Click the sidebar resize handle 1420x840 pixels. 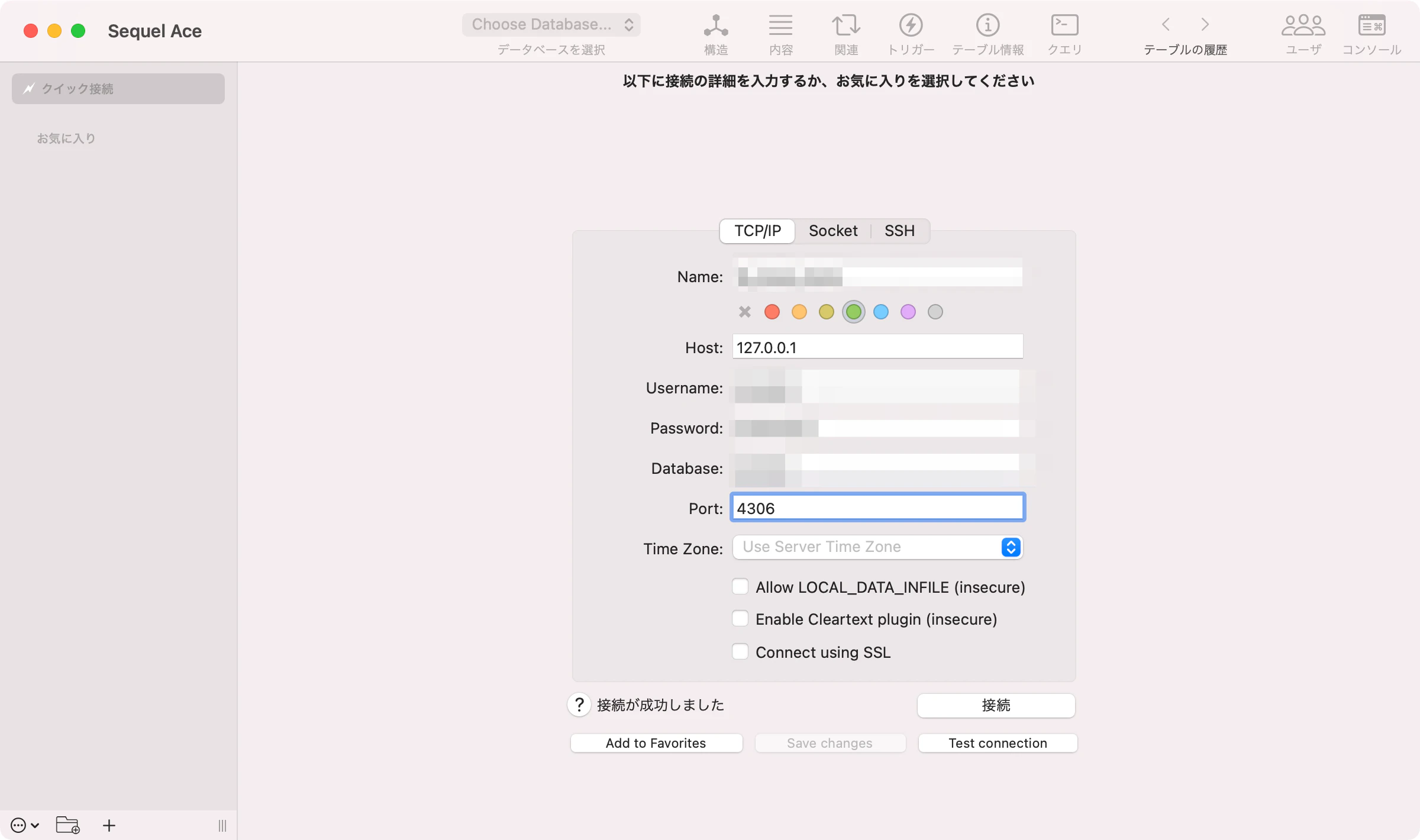point(222,825)
